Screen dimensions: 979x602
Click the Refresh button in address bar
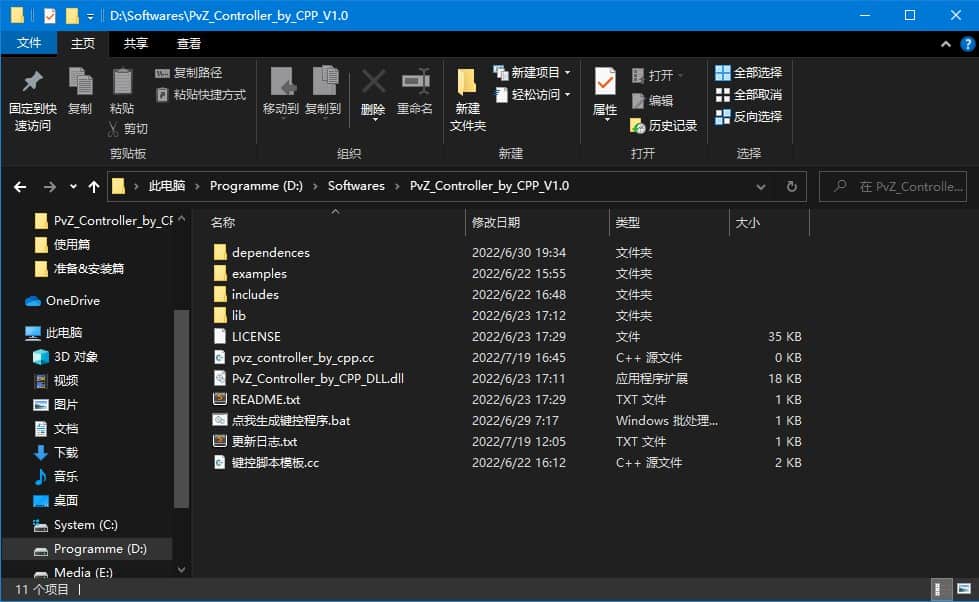point(791,185)
